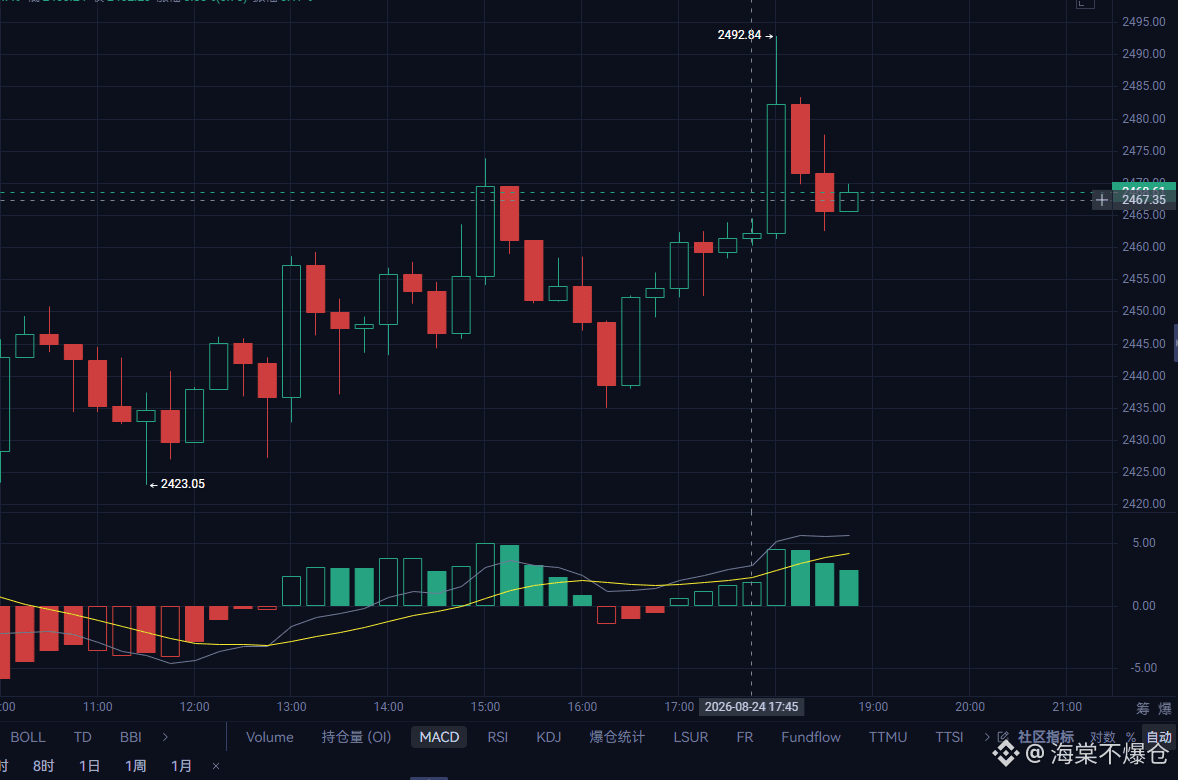Screen dimensions: 1178x780
Task: Click the 11:00 time axis label
Action: tap(98, 707)
